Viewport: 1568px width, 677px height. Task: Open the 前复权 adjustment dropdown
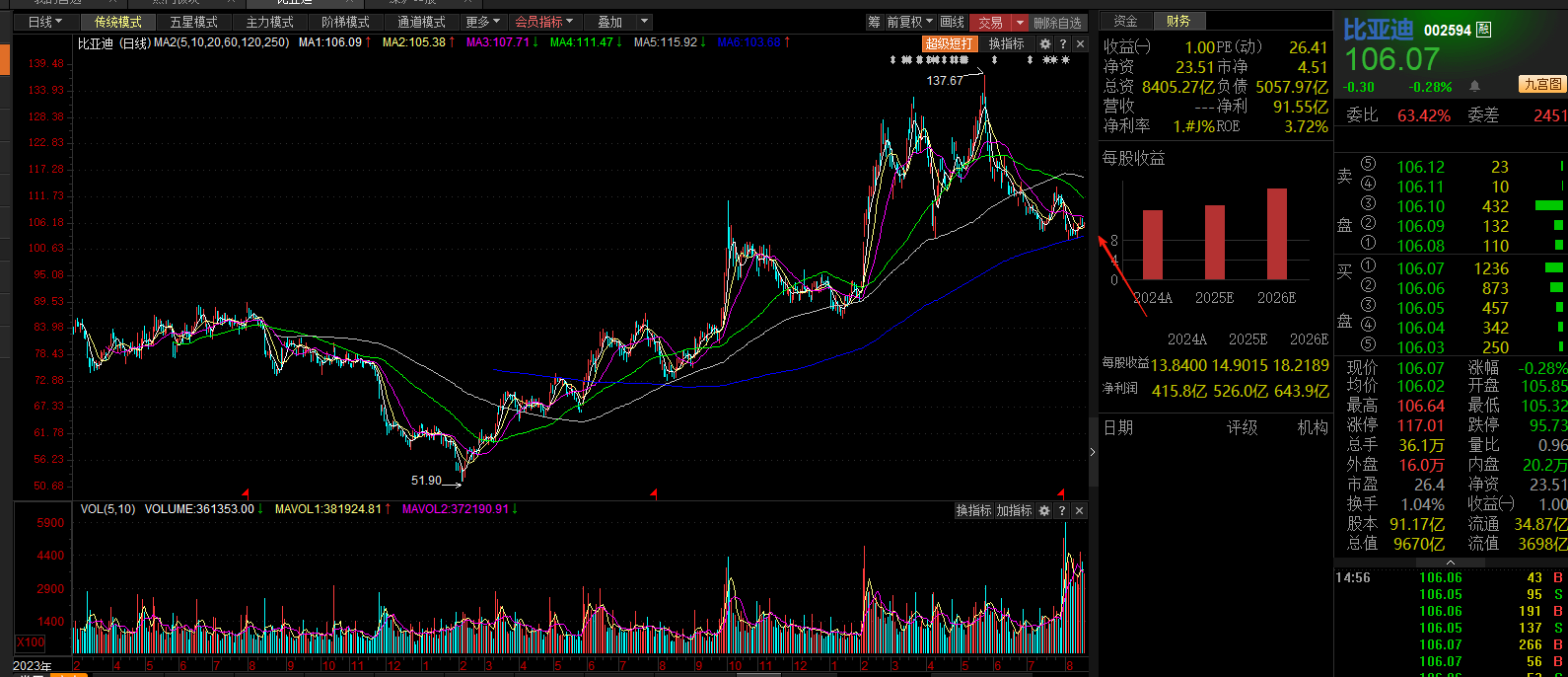coord(910,22)
